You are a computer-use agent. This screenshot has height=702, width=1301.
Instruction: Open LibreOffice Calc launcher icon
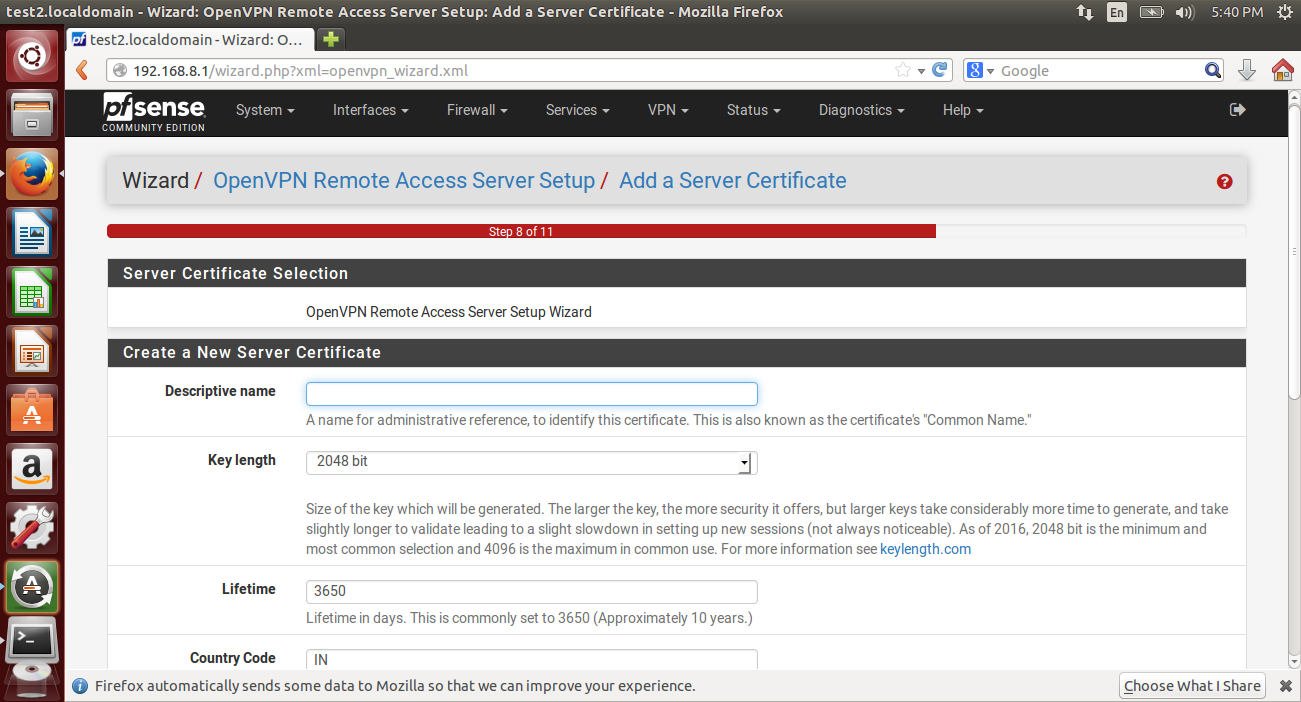coord(33,292)
